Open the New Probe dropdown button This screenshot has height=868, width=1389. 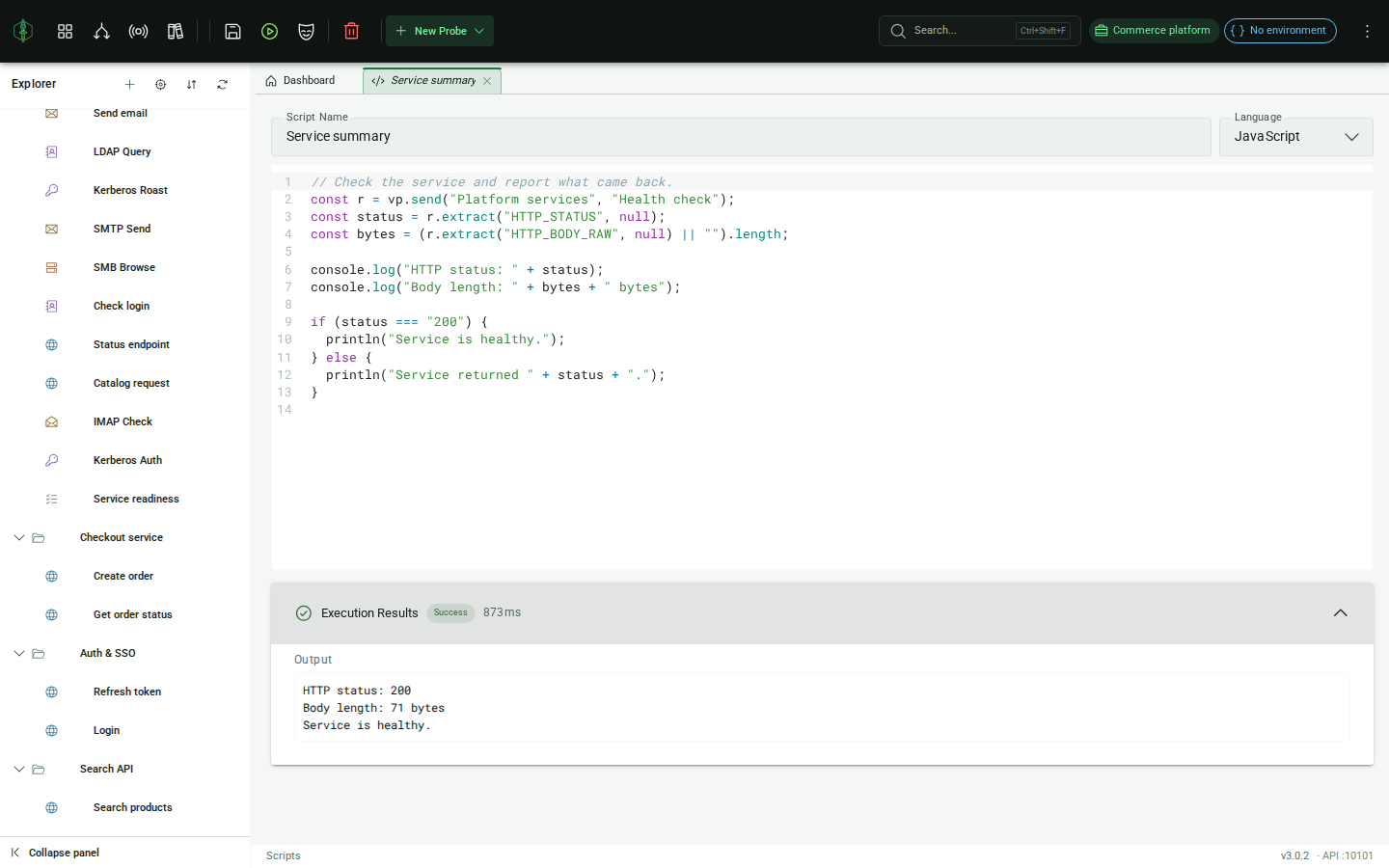440,31
